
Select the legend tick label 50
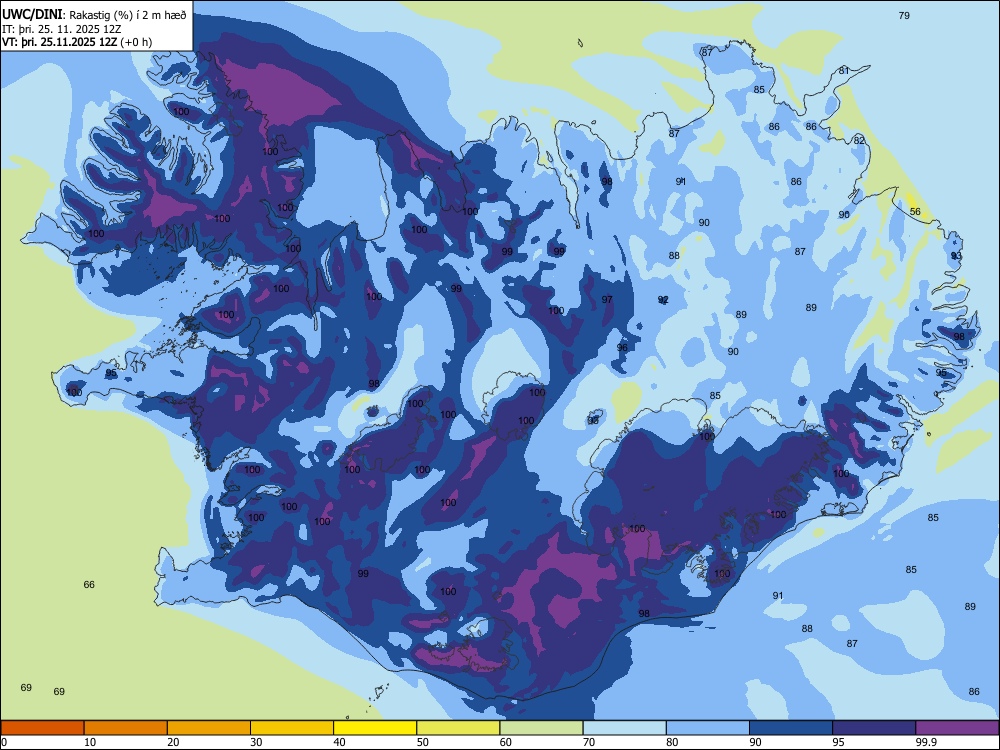pos(422,742)
